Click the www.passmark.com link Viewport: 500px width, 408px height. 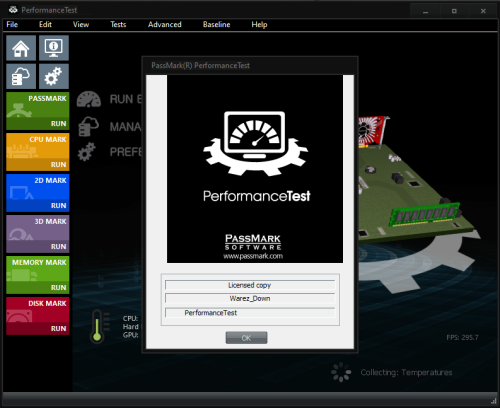click(x=253, y=256)
